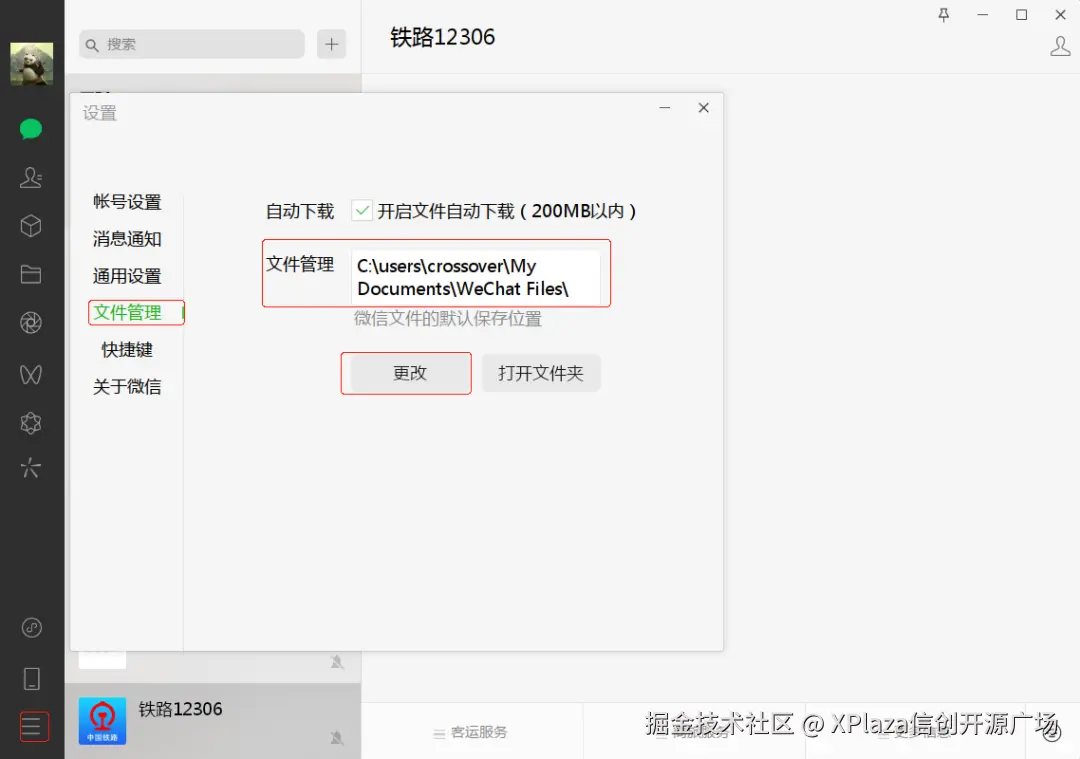1080x759 pixels.
Task: Open the Search star icon in sidebar
Action: point(31,468)
